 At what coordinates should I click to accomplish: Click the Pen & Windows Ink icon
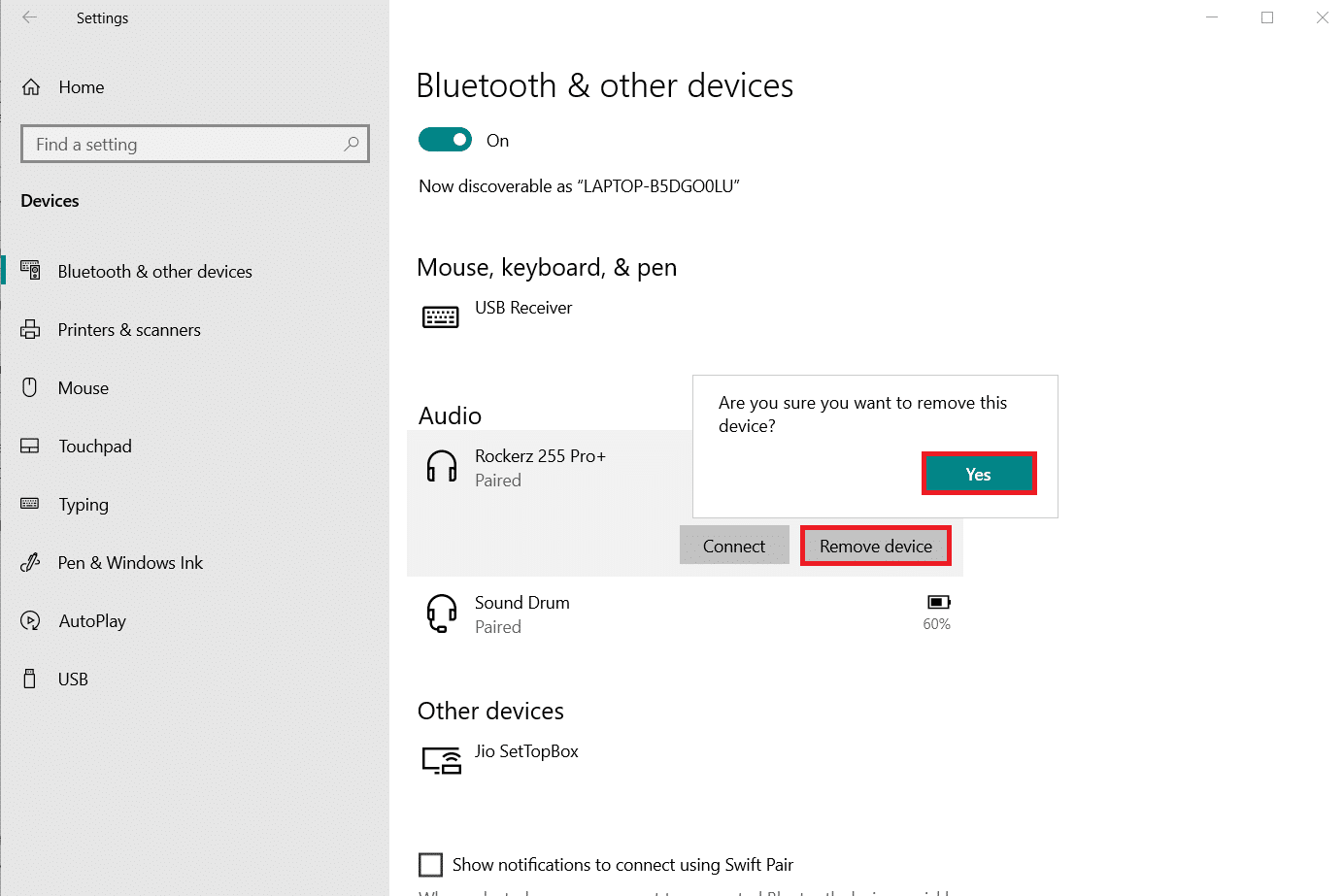point(30,562)
